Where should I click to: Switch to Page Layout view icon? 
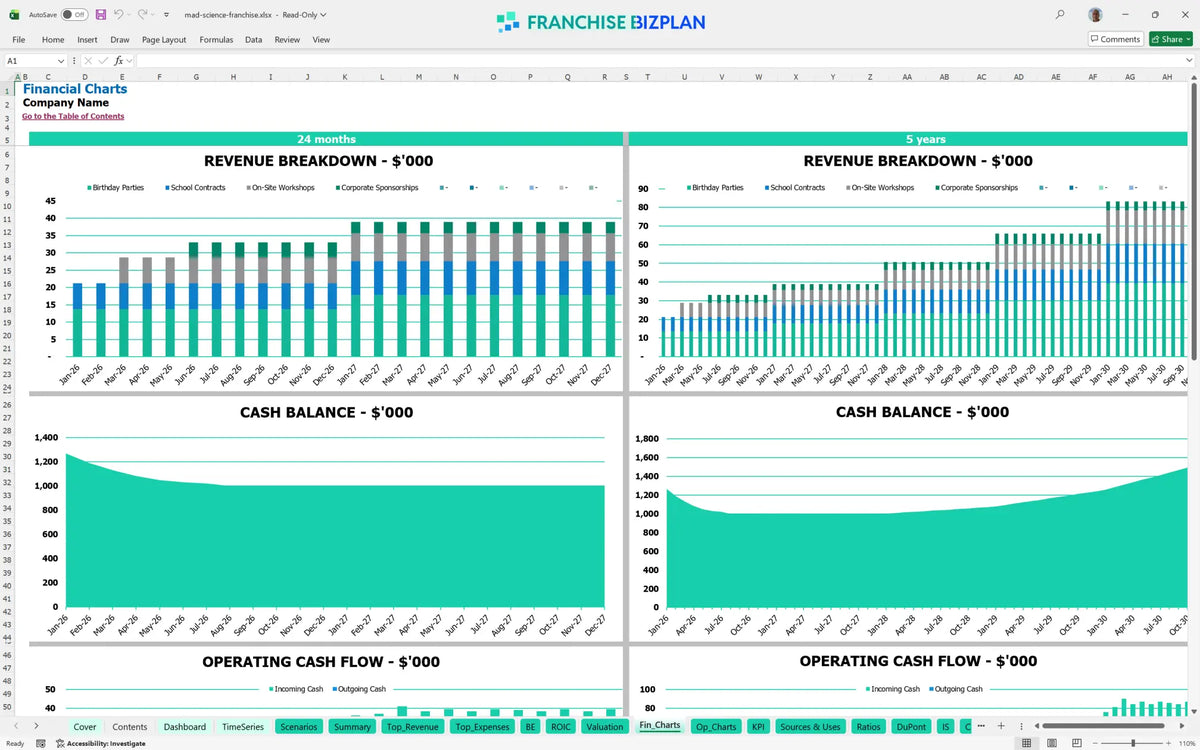(1050, 743)
